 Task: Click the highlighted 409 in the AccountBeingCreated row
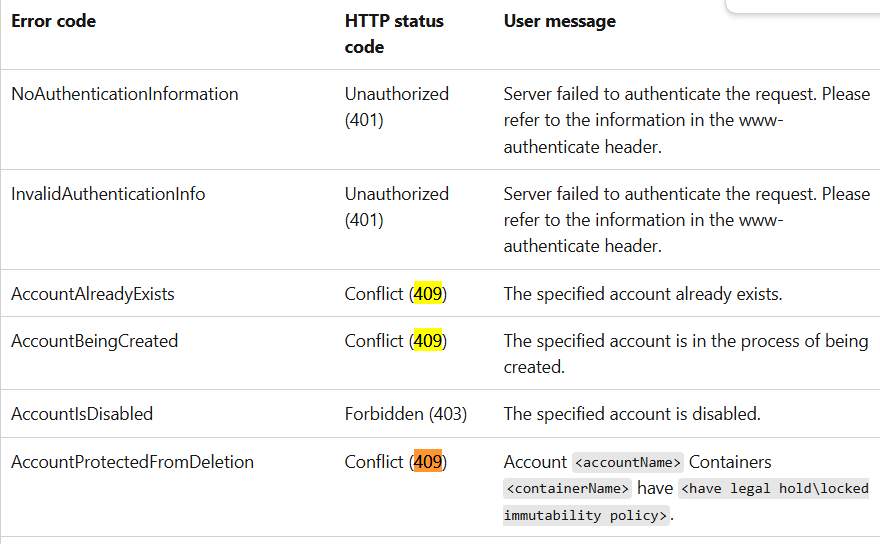click(x=428, y=341)
